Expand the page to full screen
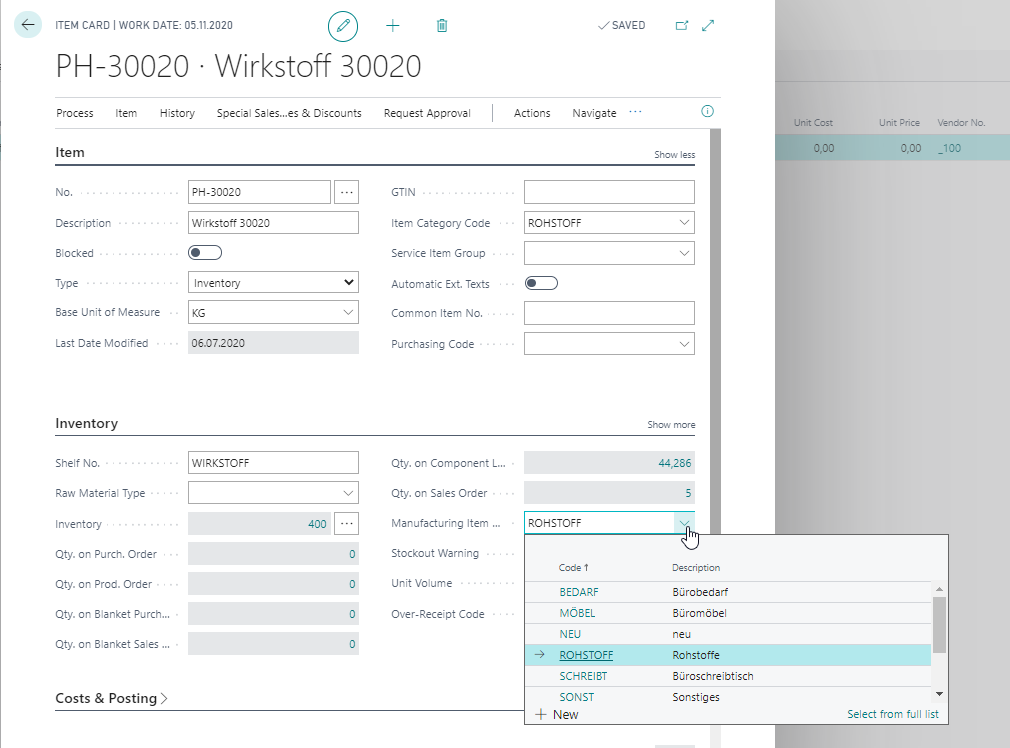This screenshot has width=1010, height=748. click(x=708, y=26)
